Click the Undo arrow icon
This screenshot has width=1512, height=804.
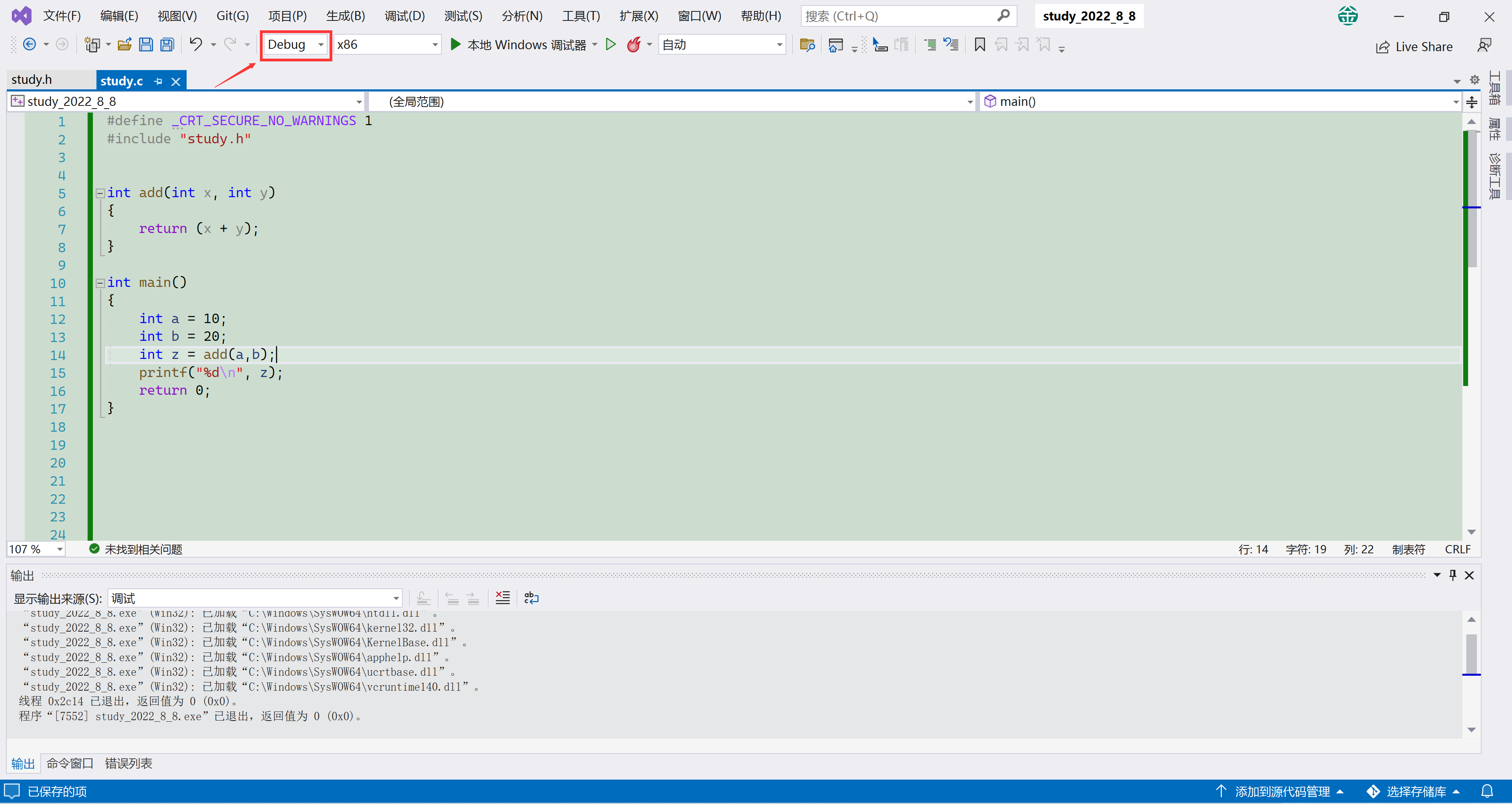196,44
